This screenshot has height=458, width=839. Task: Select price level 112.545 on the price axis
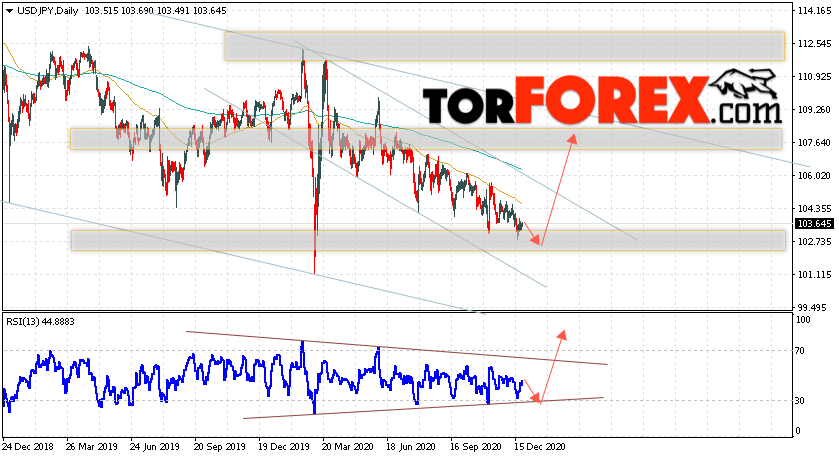pos(814,43)
